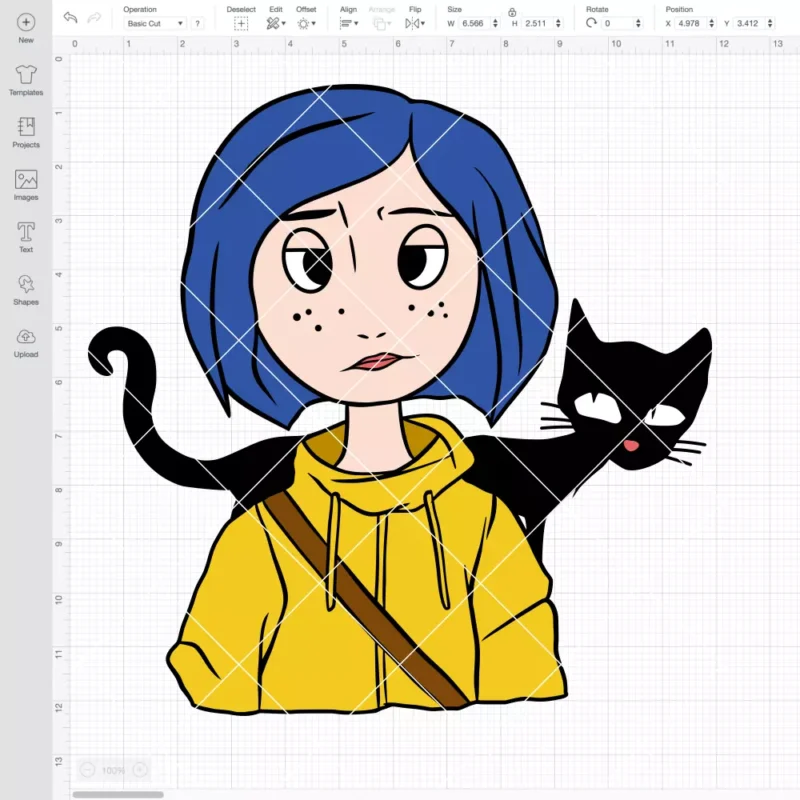800x800 pixels.
Task: Expand the Edit menu
Action: 276,23
